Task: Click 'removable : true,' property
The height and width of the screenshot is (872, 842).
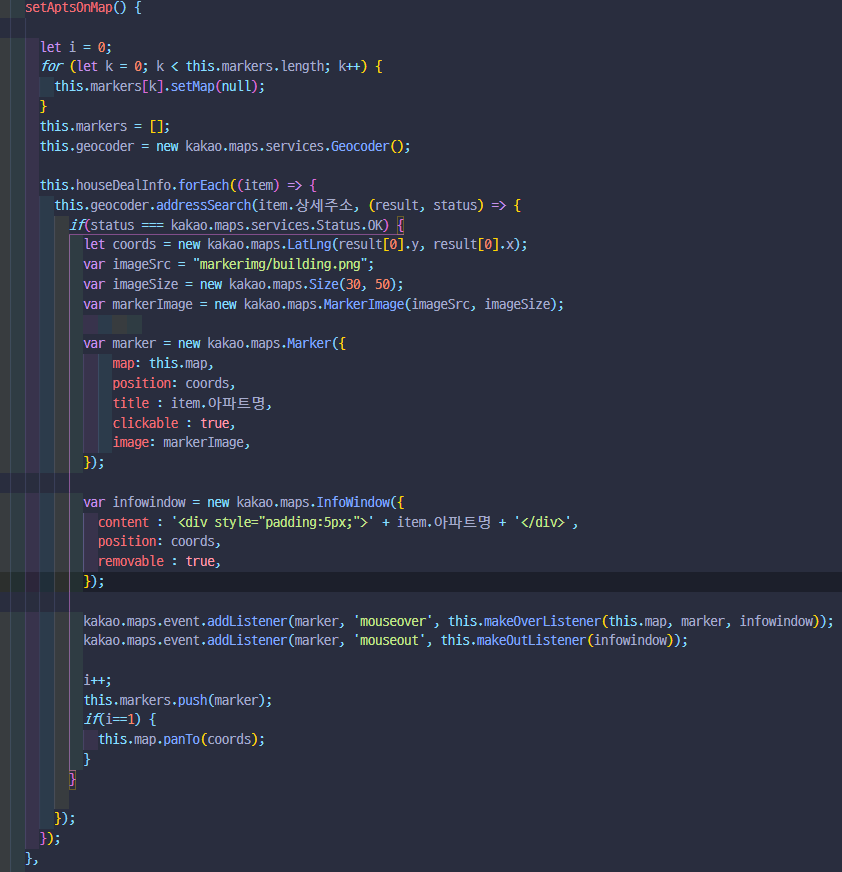Action: tap(160, 561)
